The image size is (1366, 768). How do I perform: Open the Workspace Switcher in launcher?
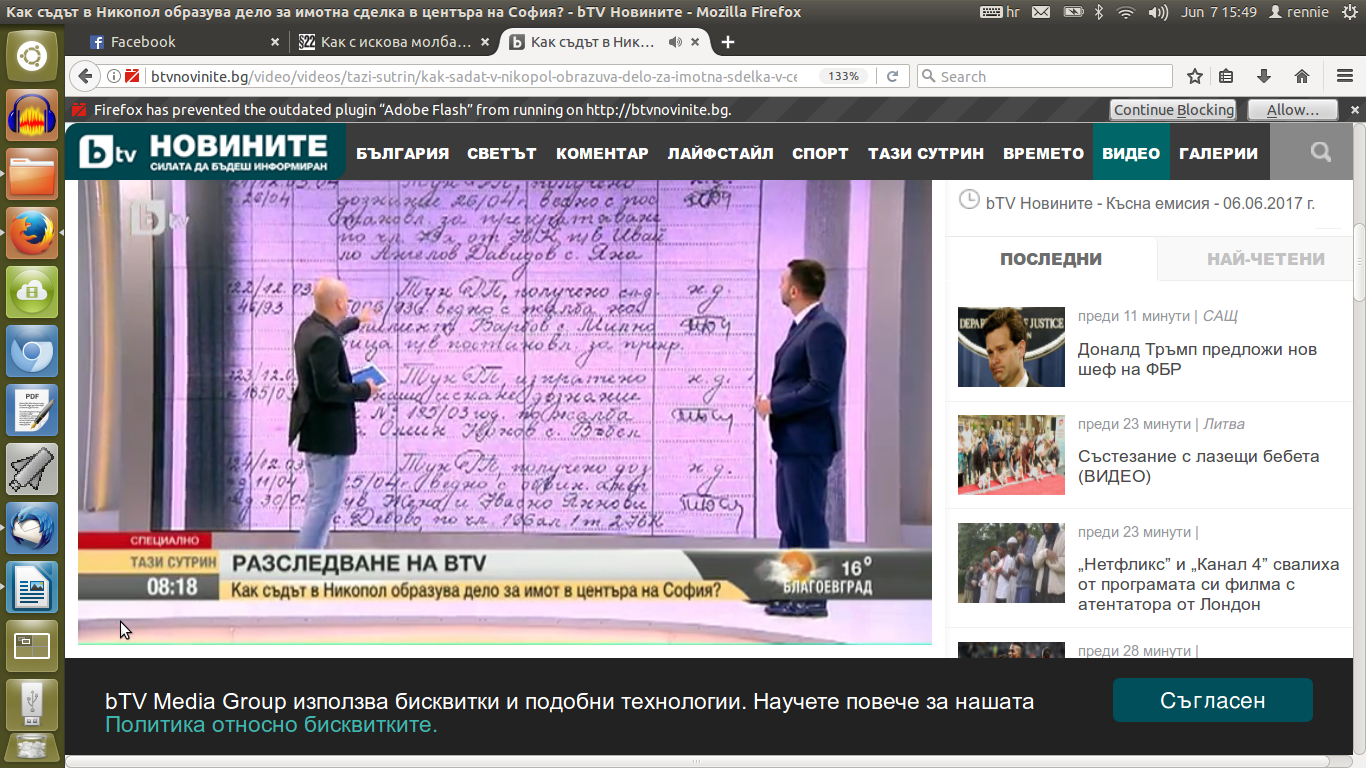(x=32, y=645)
